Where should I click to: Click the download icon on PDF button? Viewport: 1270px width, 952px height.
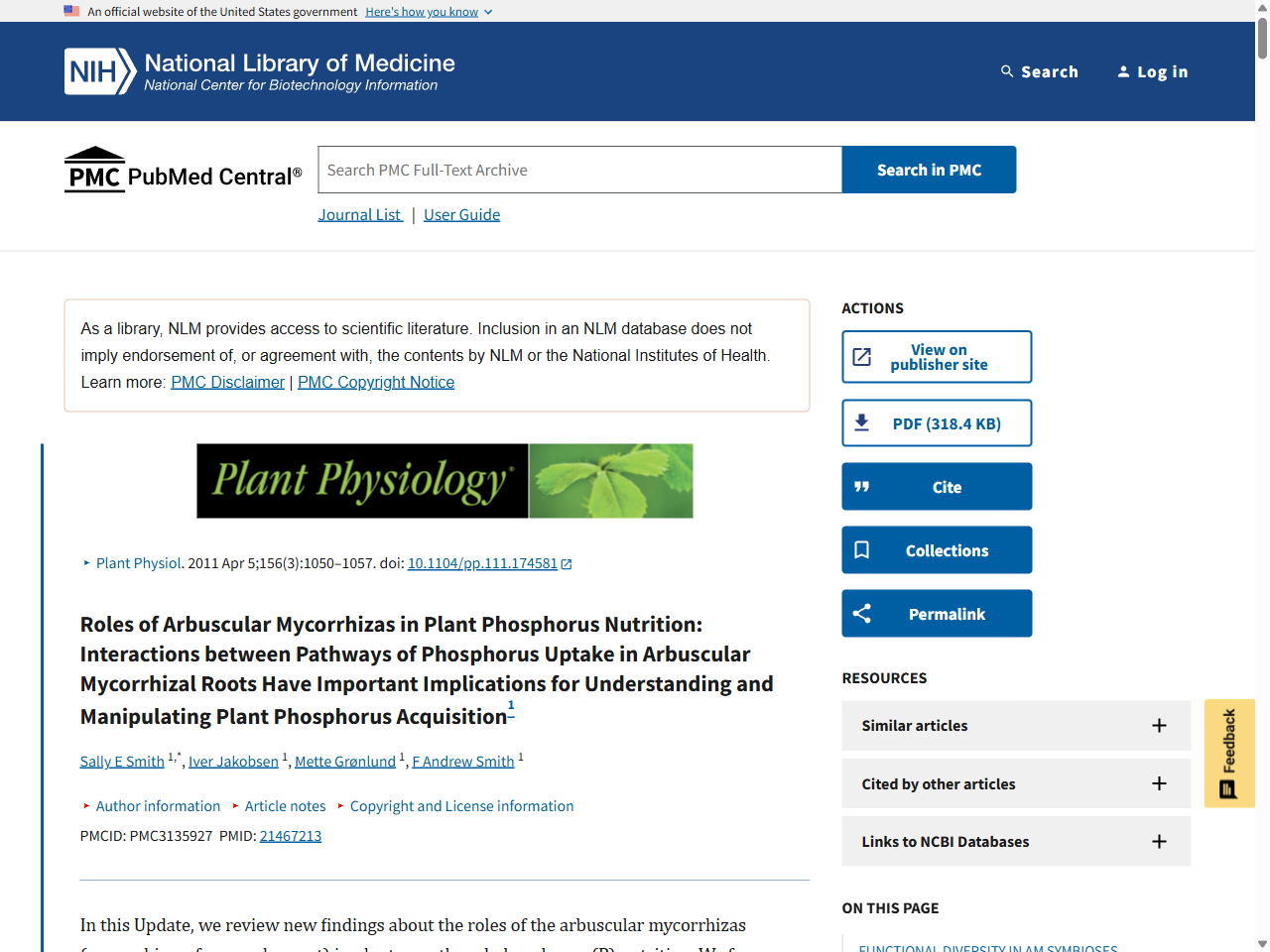point(862,423)
